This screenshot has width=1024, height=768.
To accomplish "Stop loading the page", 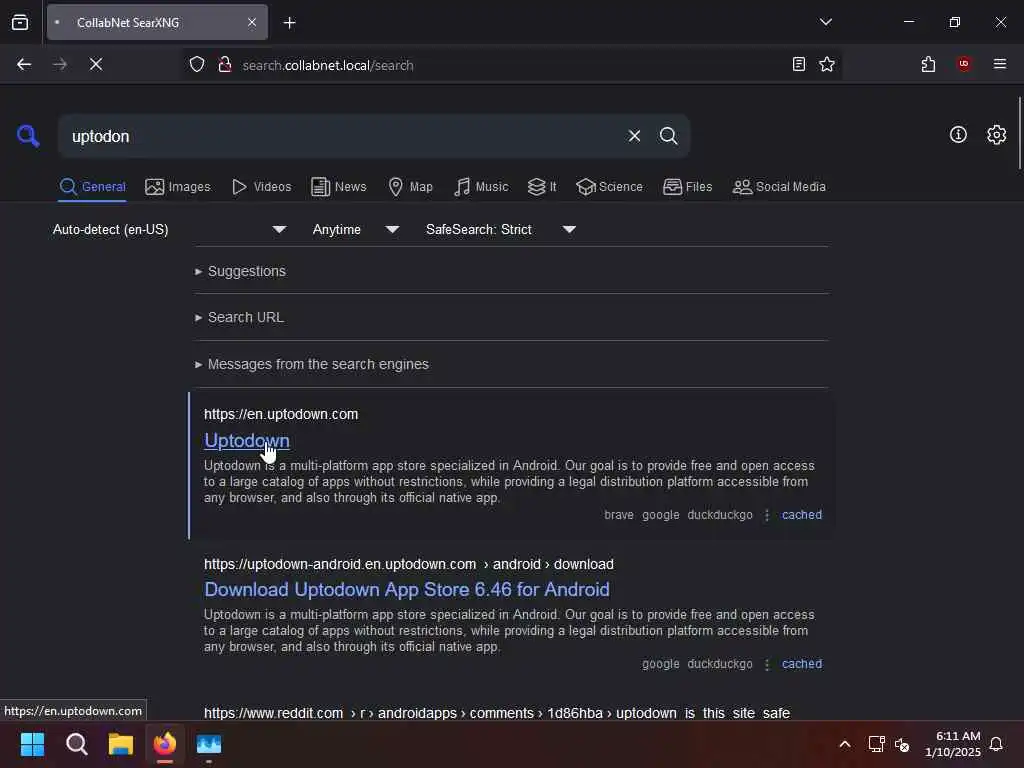I will click(x=96, y=64).
